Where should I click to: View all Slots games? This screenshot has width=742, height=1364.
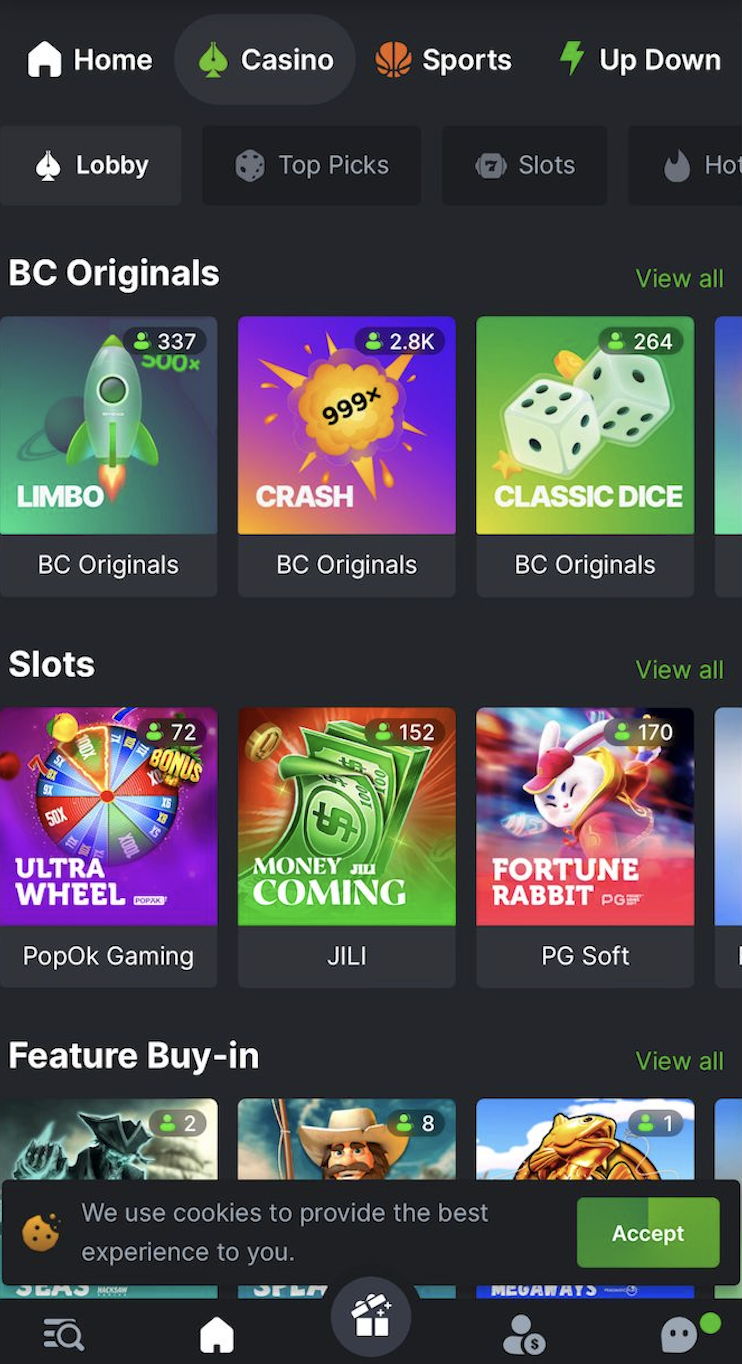(x=680, y=669)
